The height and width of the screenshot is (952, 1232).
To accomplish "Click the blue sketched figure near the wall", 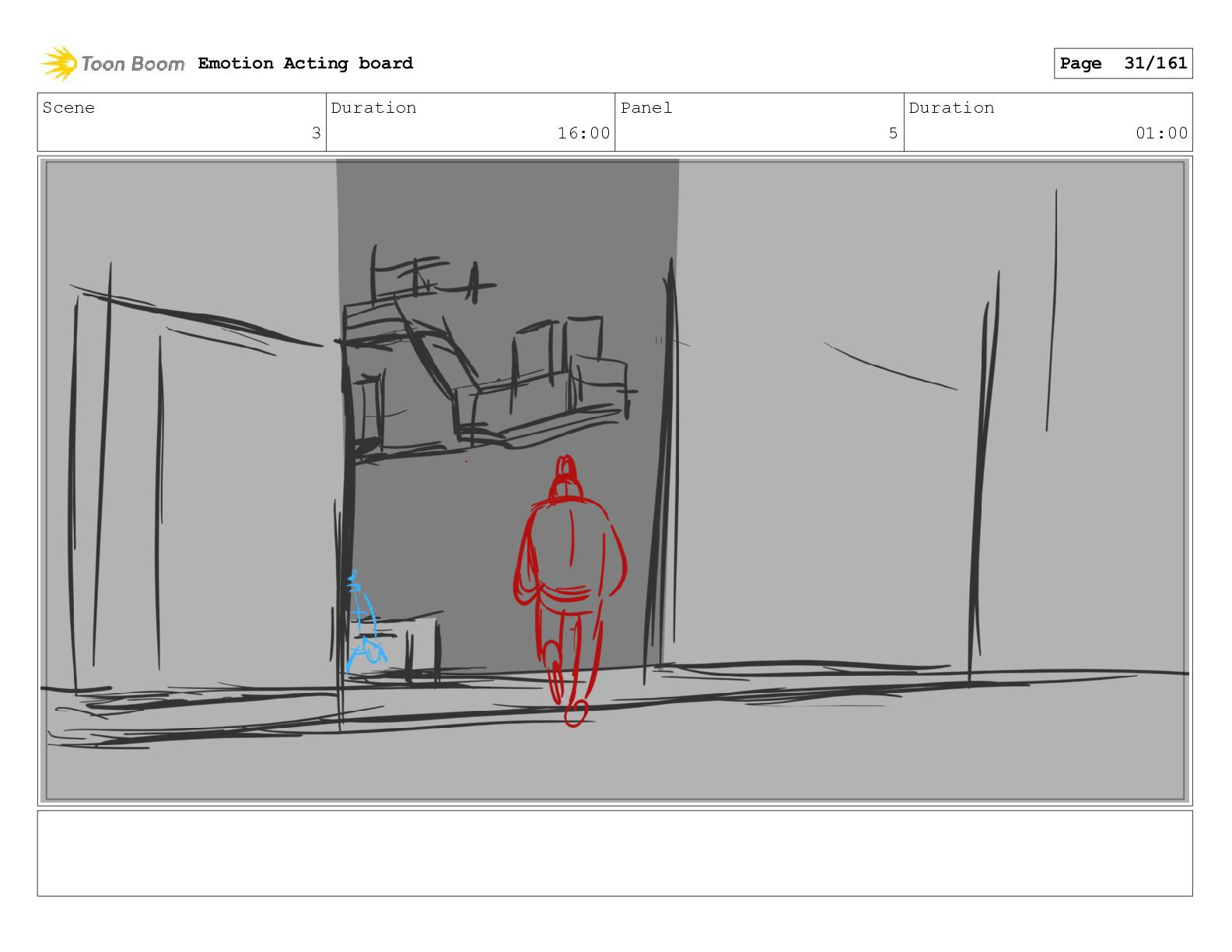I will 365,622.
